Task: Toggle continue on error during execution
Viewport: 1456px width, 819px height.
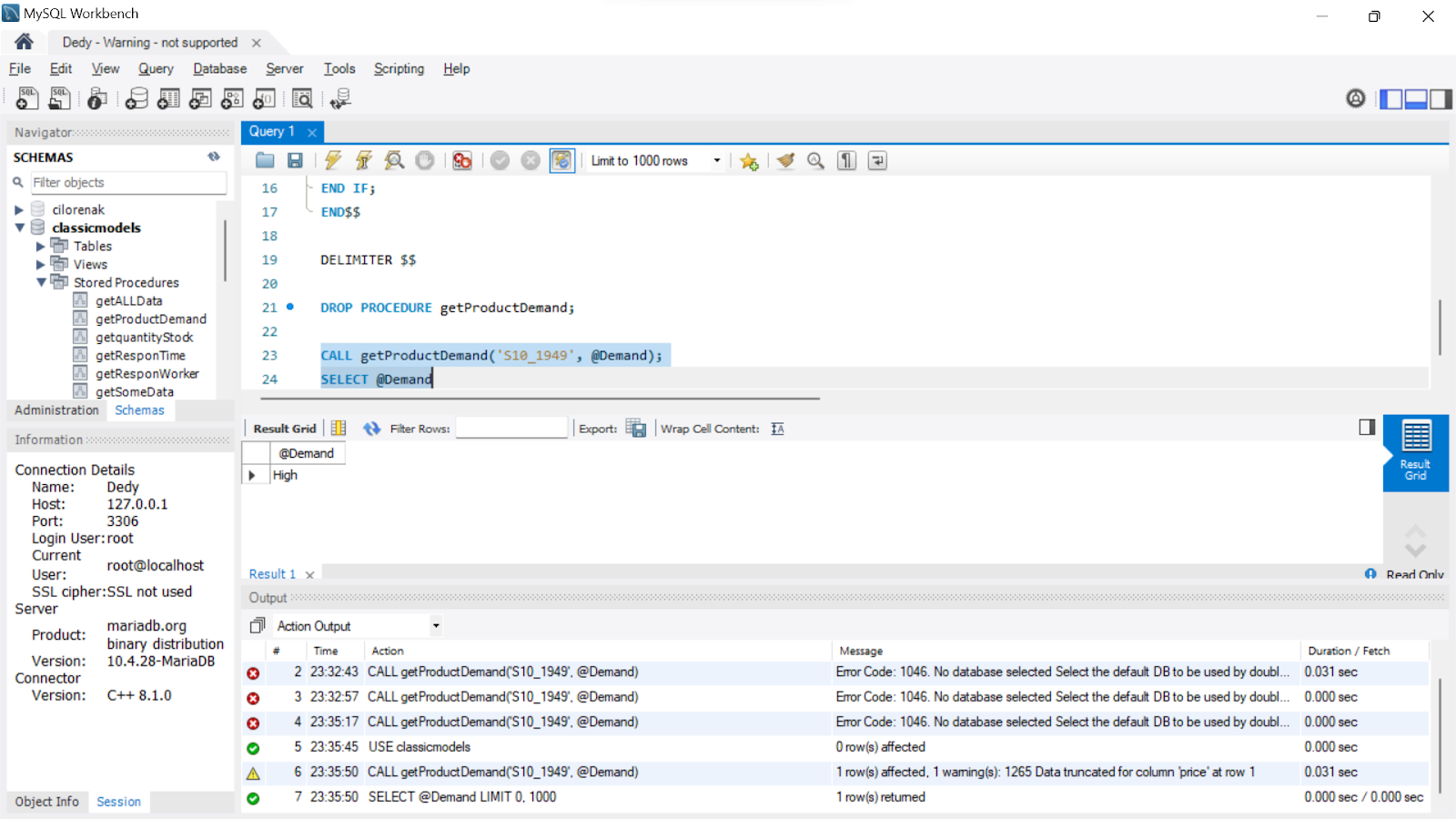Action: [x=462, y=160]
